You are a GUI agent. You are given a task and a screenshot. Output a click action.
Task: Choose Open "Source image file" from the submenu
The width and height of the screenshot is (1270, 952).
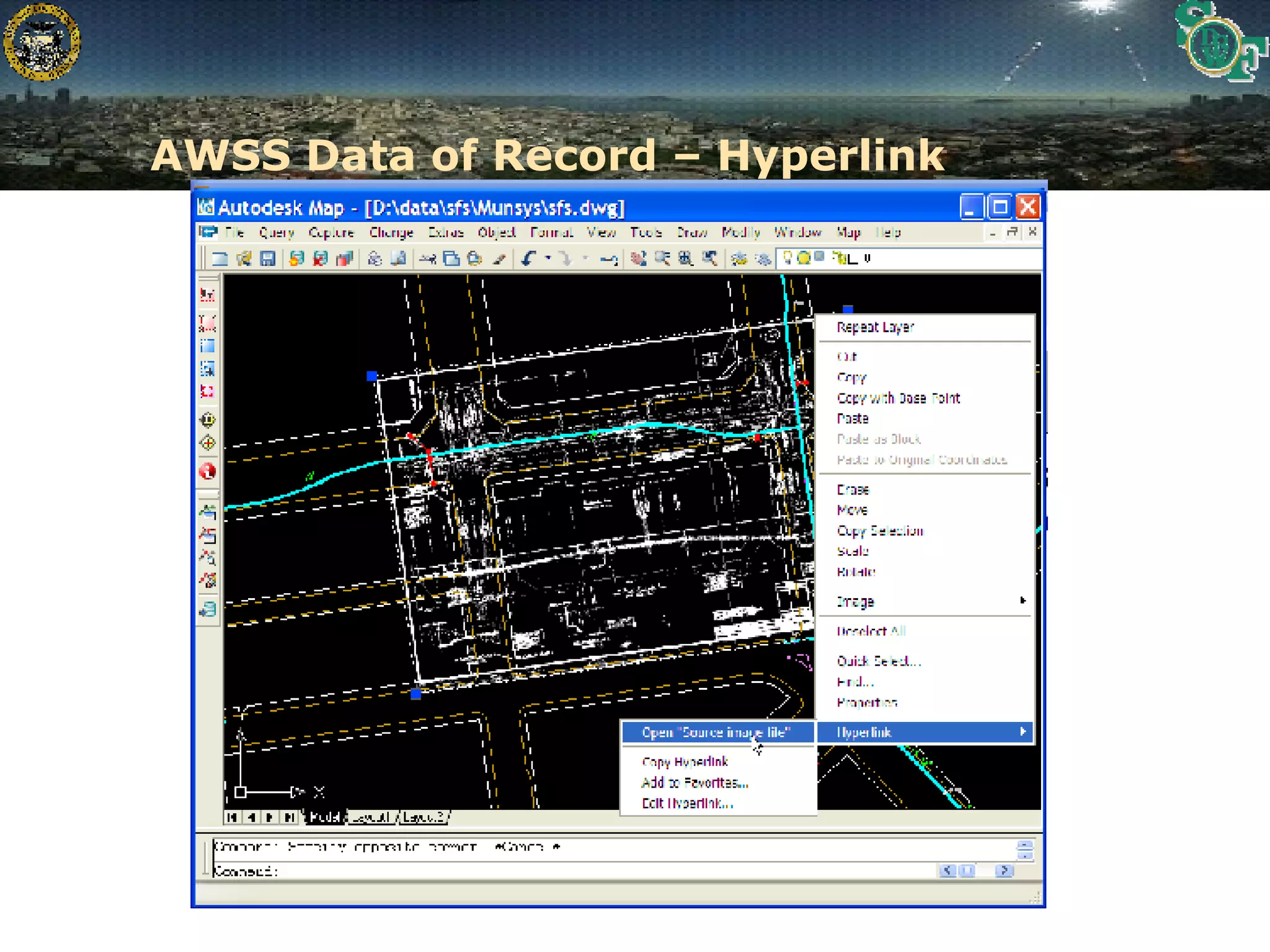pyautogui.click(x=719, y=732)
